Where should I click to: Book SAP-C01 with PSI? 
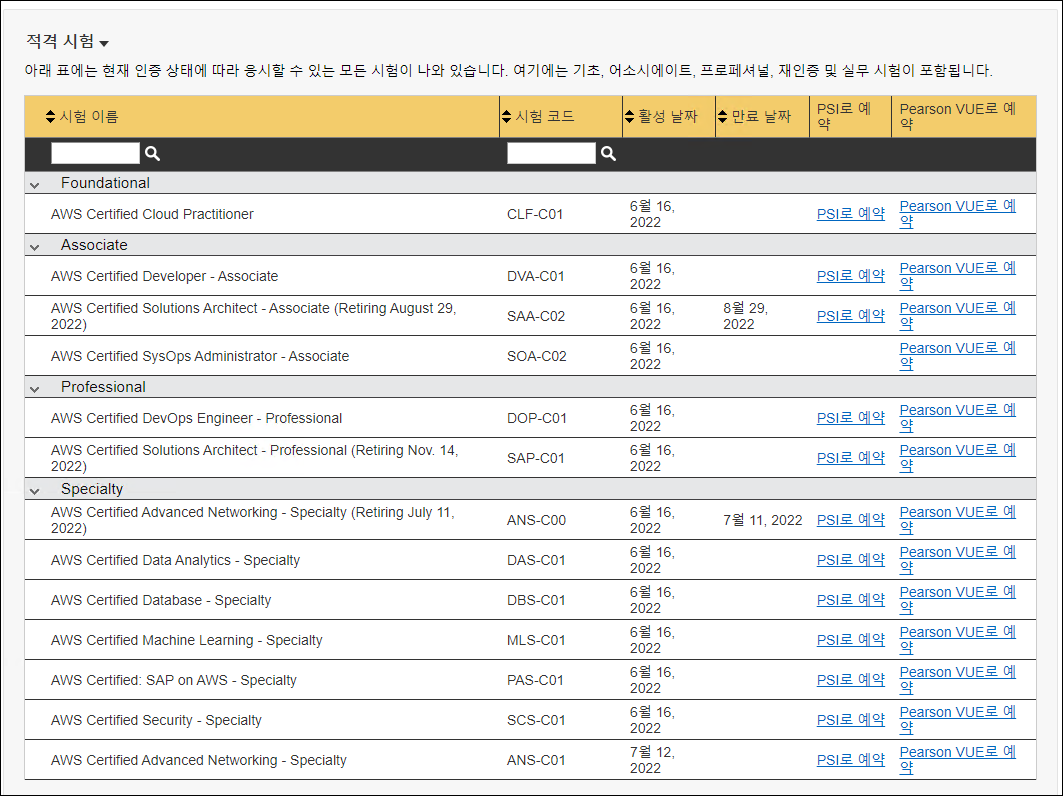click(x=851, y=458)
